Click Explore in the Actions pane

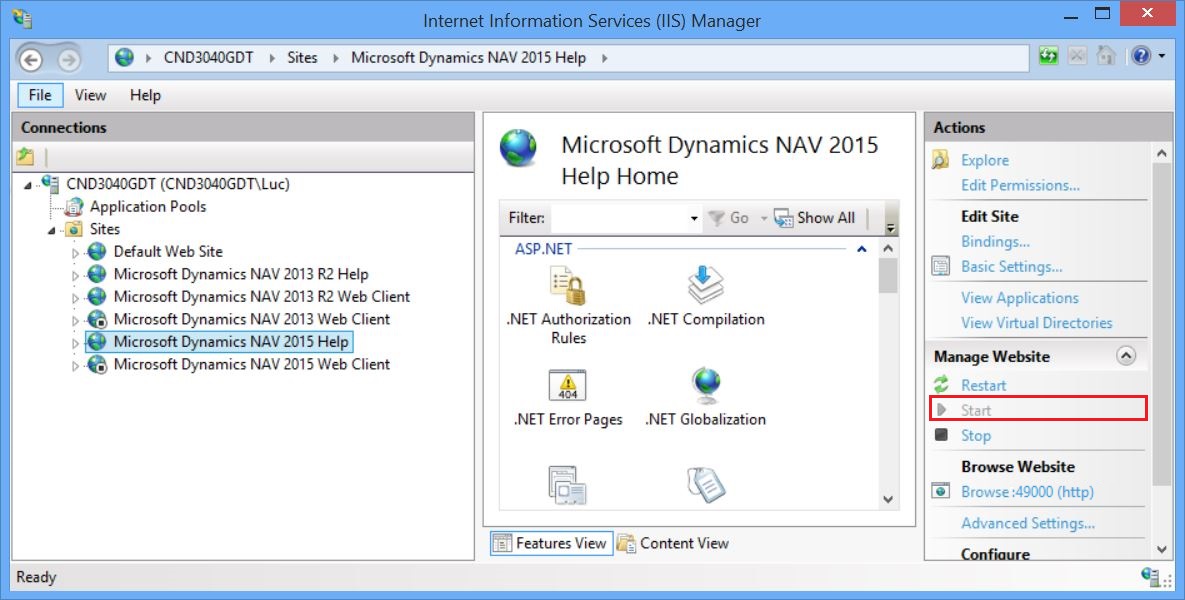(985, 160)
